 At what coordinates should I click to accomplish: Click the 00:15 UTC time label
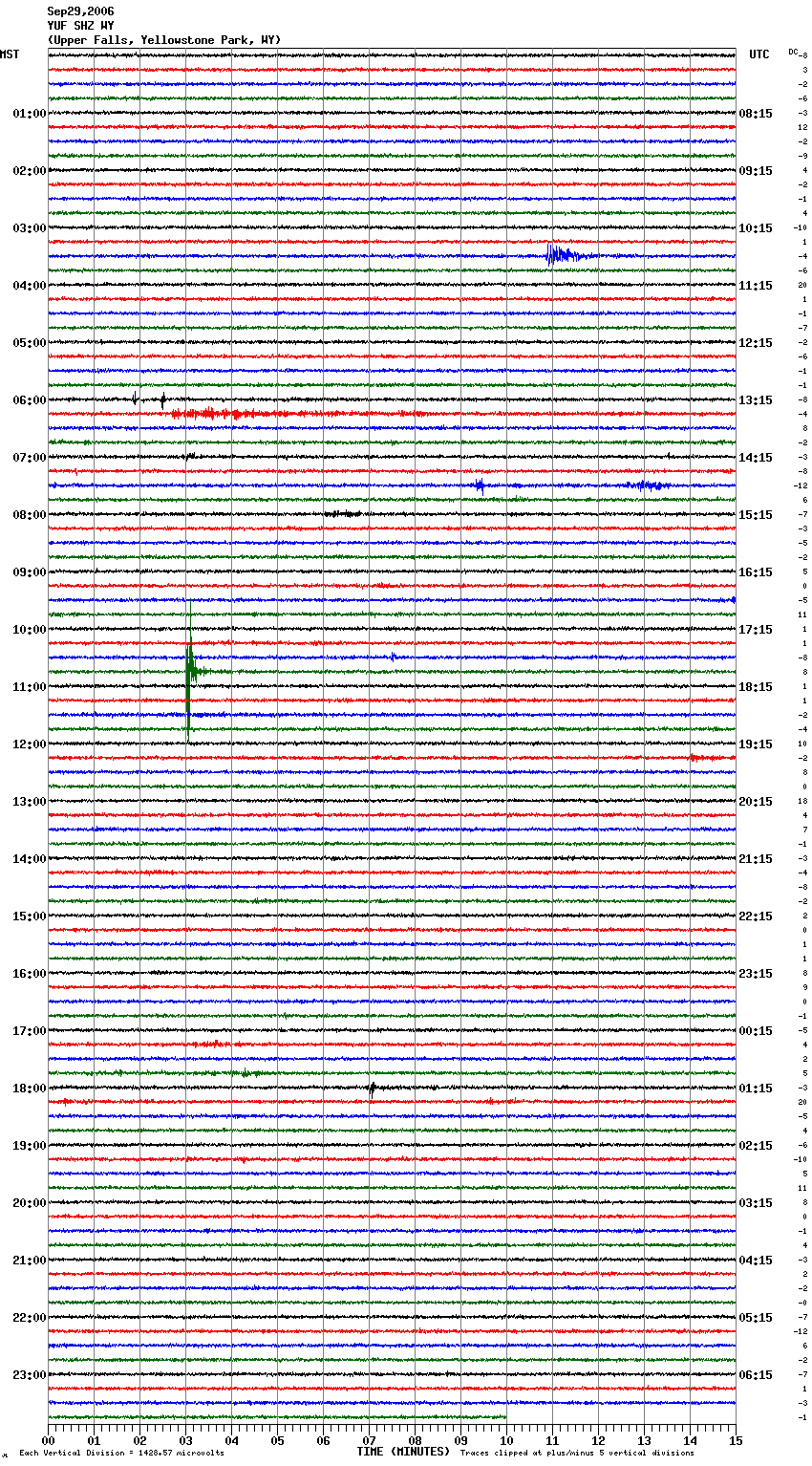[756, 1031]
